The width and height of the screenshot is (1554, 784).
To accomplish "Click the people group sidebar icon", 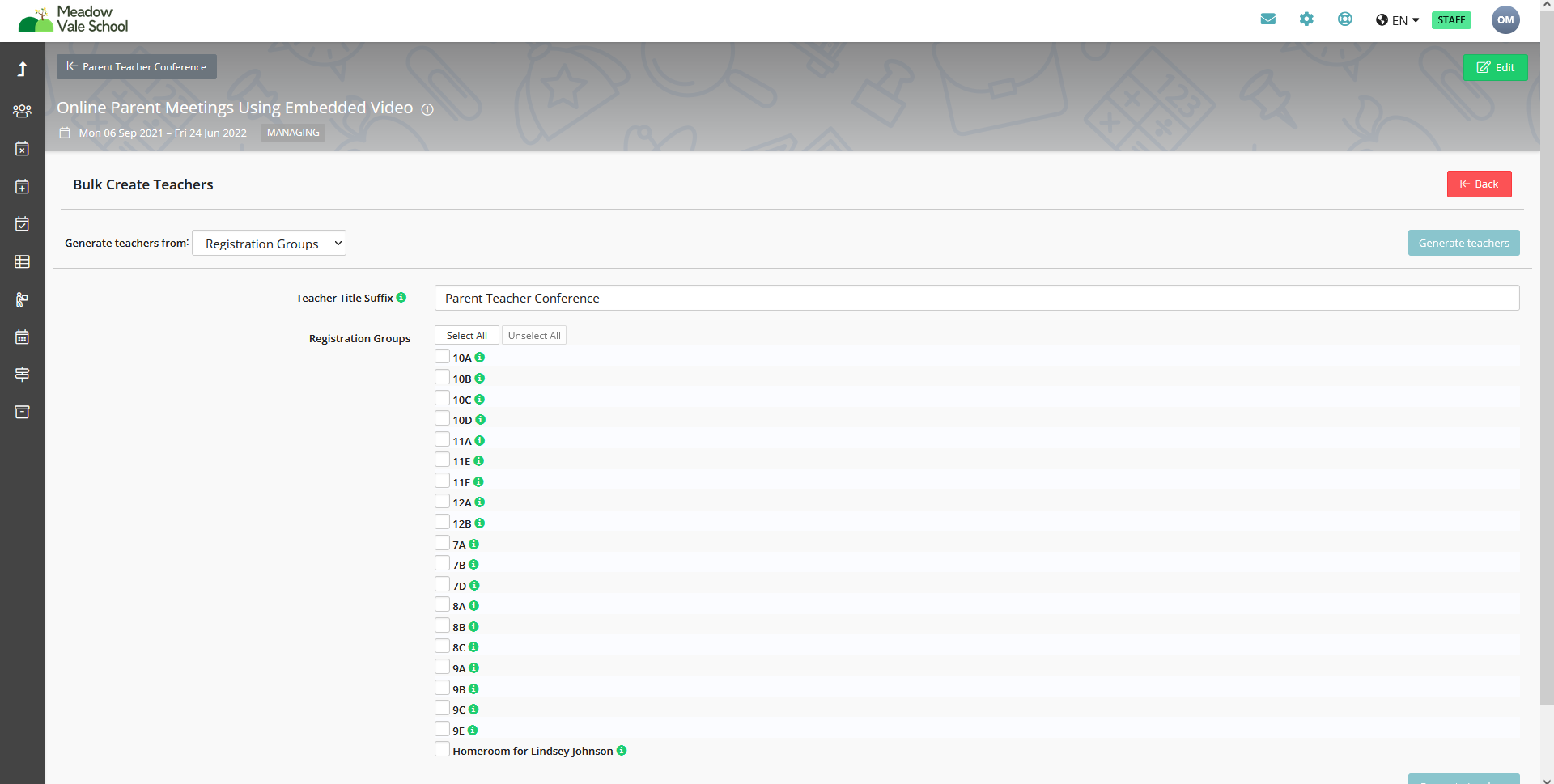I will (22, 111).
